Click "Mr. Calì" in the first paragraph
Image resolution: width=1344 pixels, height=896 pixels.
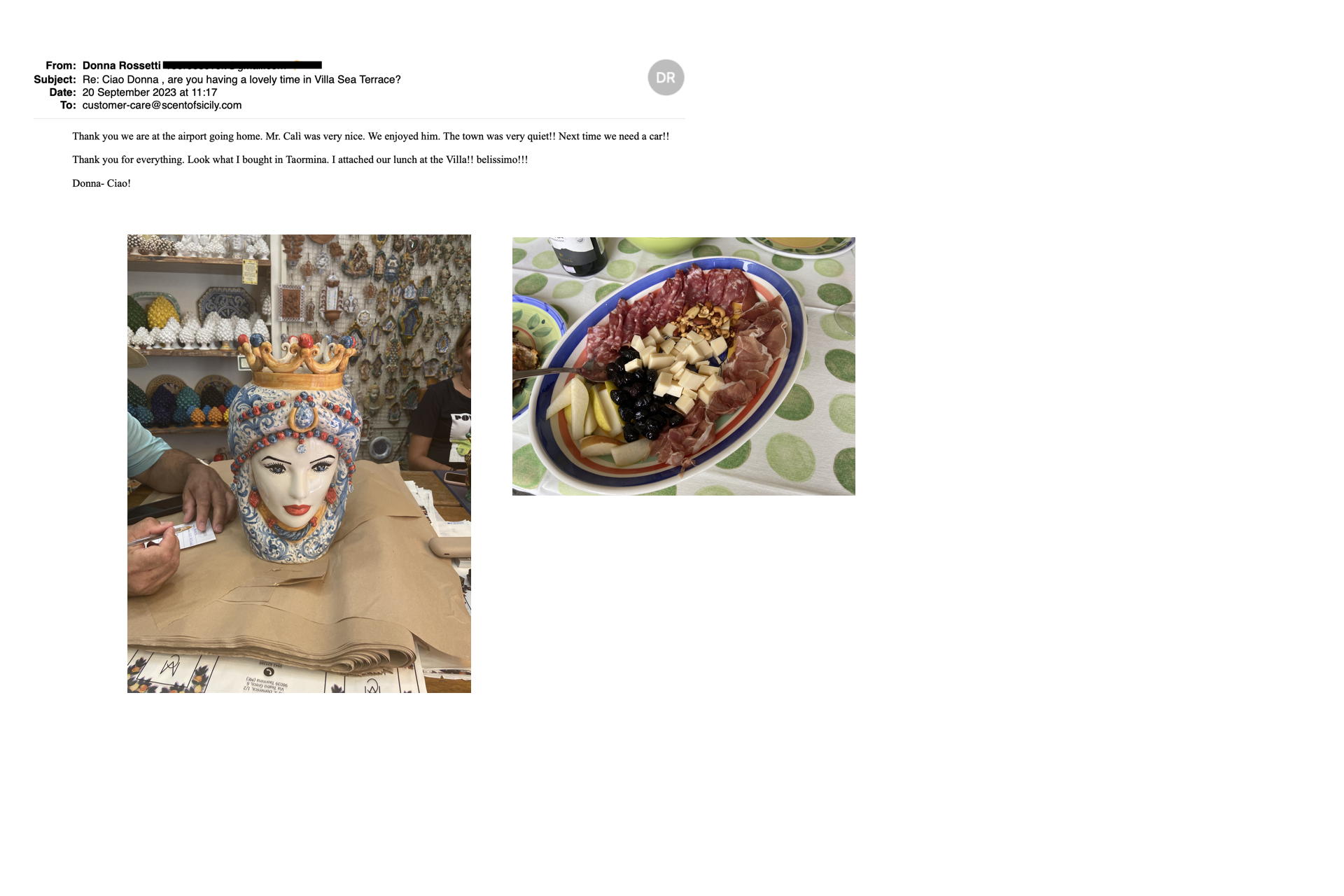283,136
